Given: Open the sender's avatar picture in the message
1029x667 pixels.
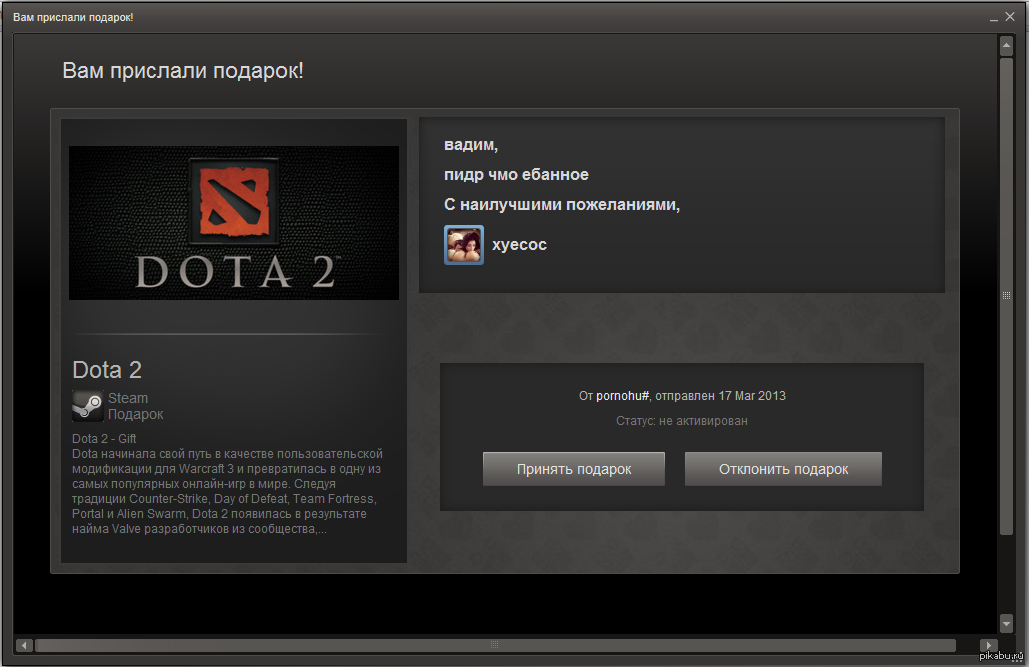Looking at the screenshot, I should (x=464, y=245).
